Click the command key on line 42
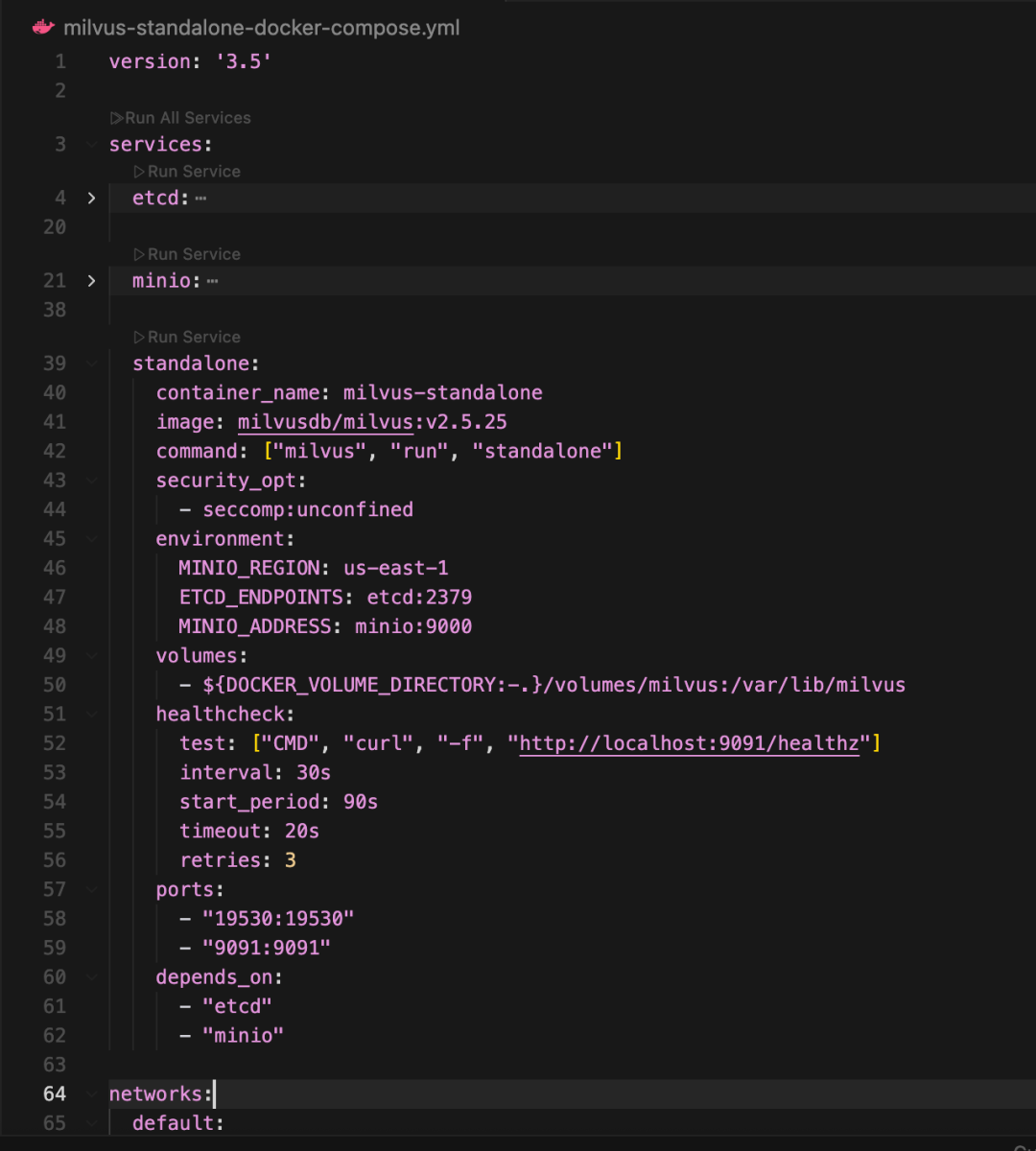 pos(197,451)
